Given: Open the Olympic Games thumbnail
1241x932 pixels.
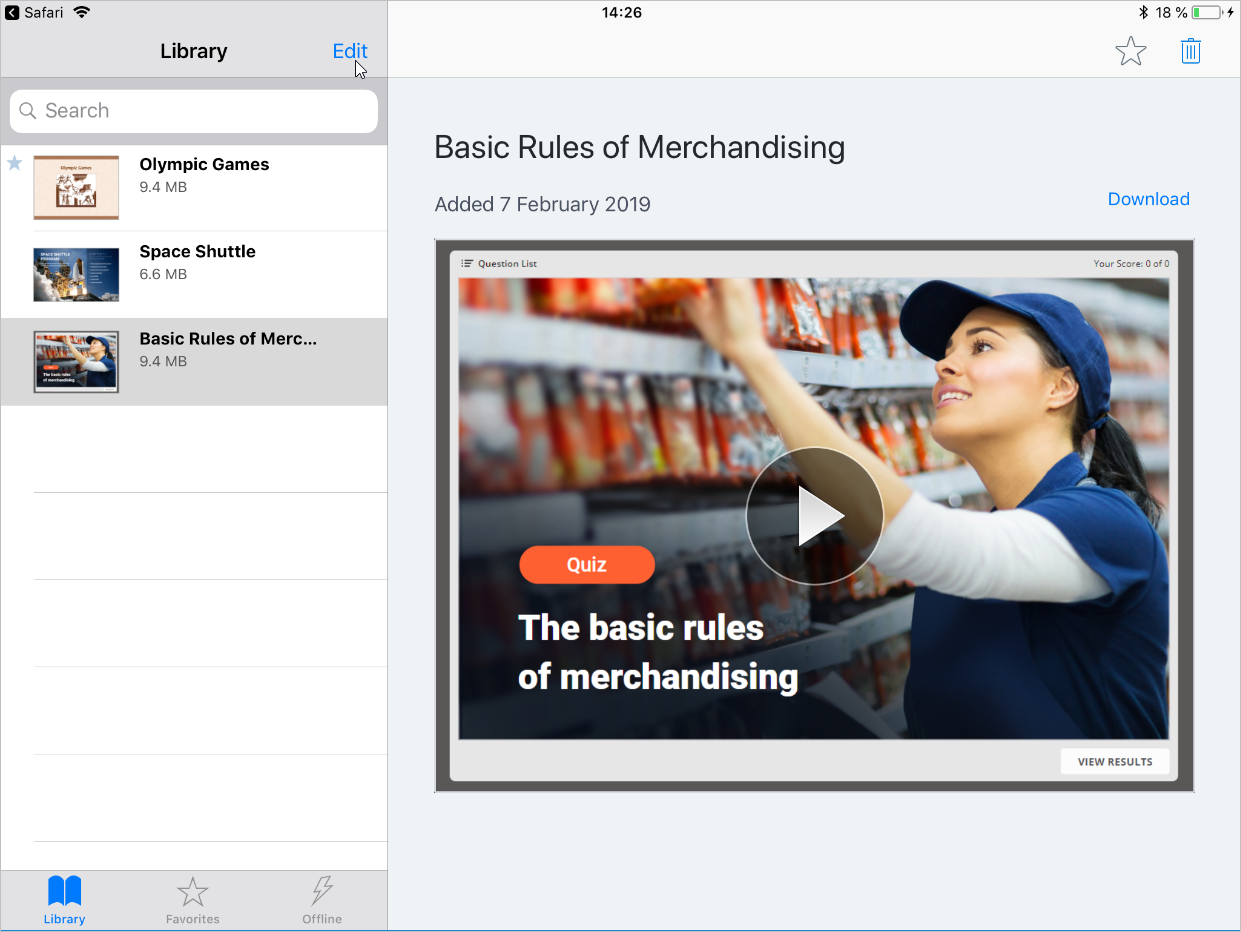Looking at the screenshot, I should (x=76, y=187).
